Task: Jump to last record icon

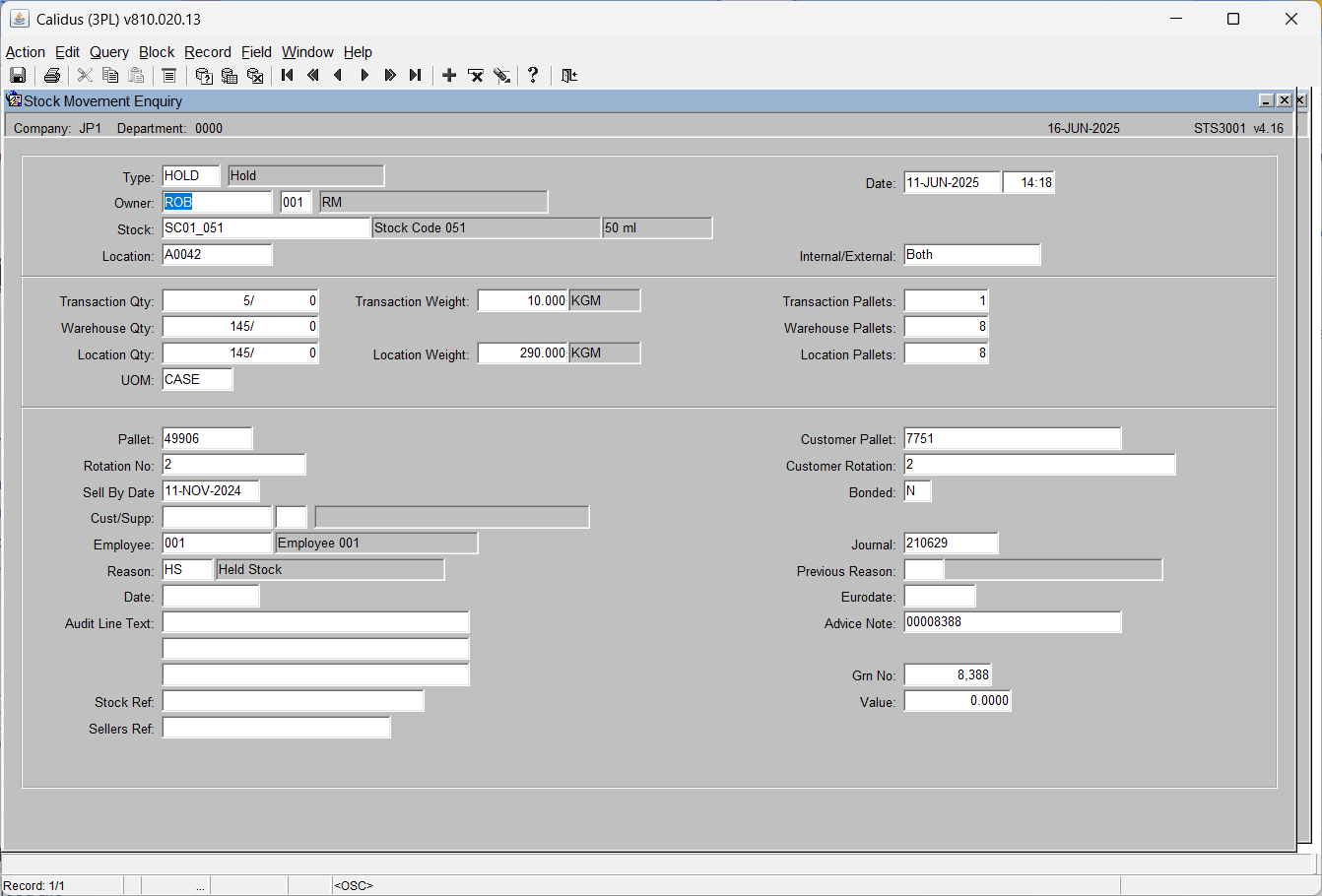Action: (416, 76)
